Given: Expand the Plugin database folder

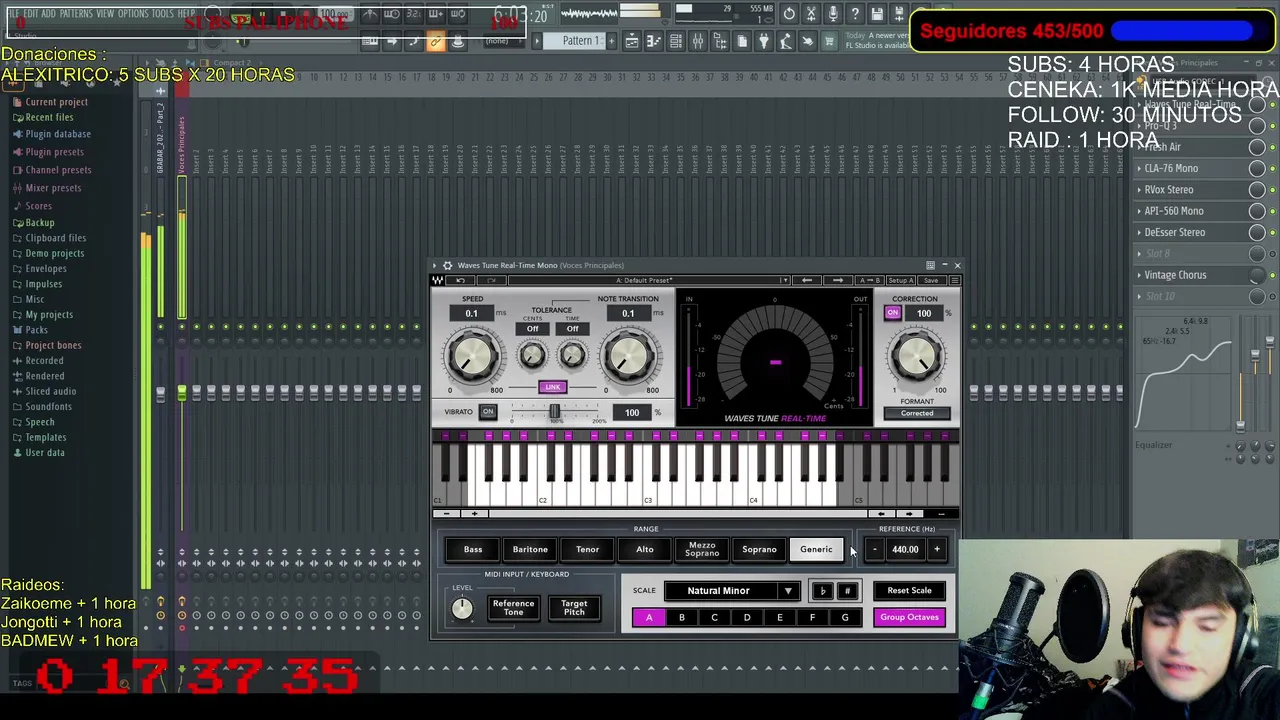Looking at the screenshot, I should pyautogui.click(x=51, y=134).
